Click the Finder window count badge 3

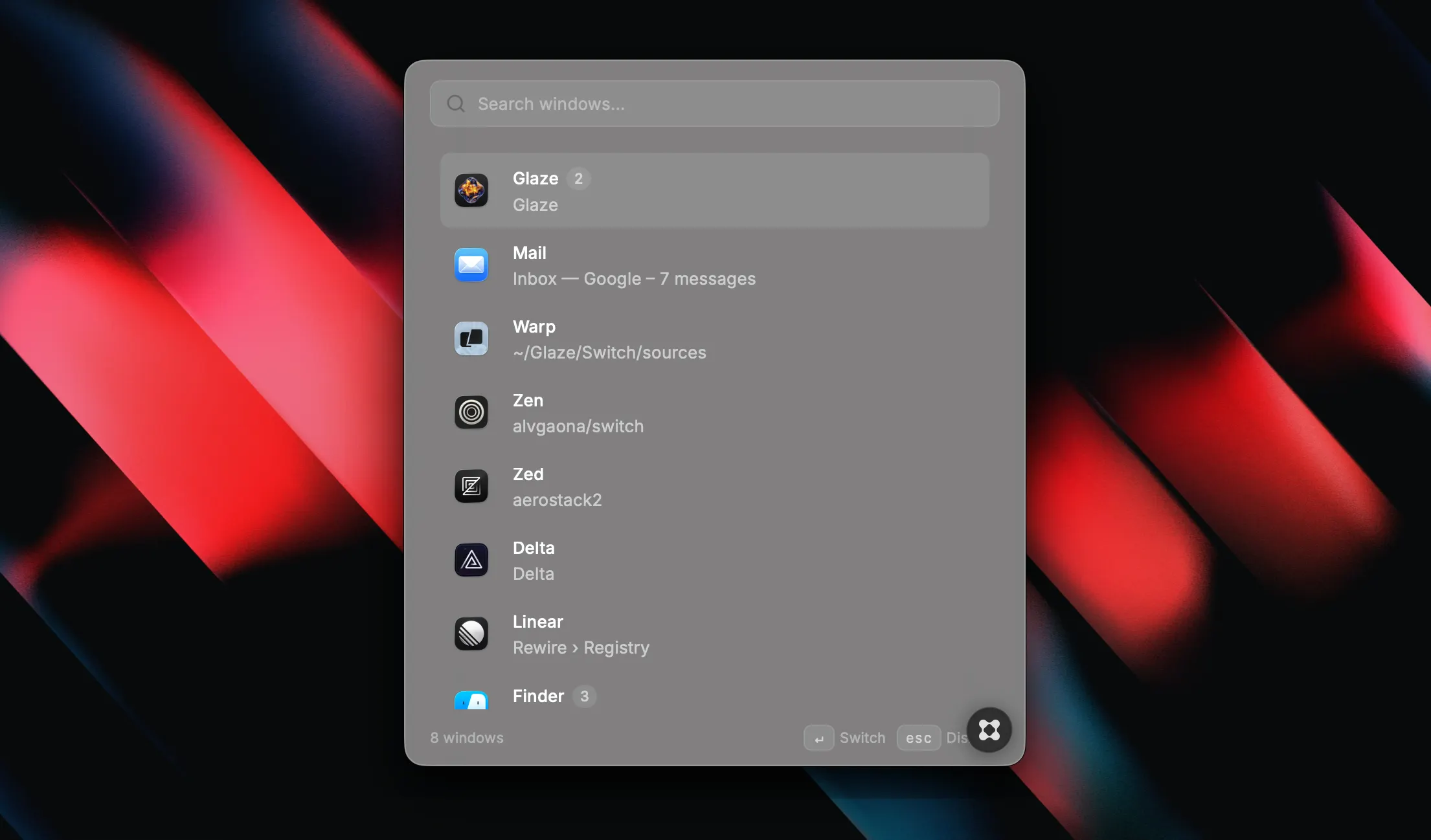tap(585, 696)
